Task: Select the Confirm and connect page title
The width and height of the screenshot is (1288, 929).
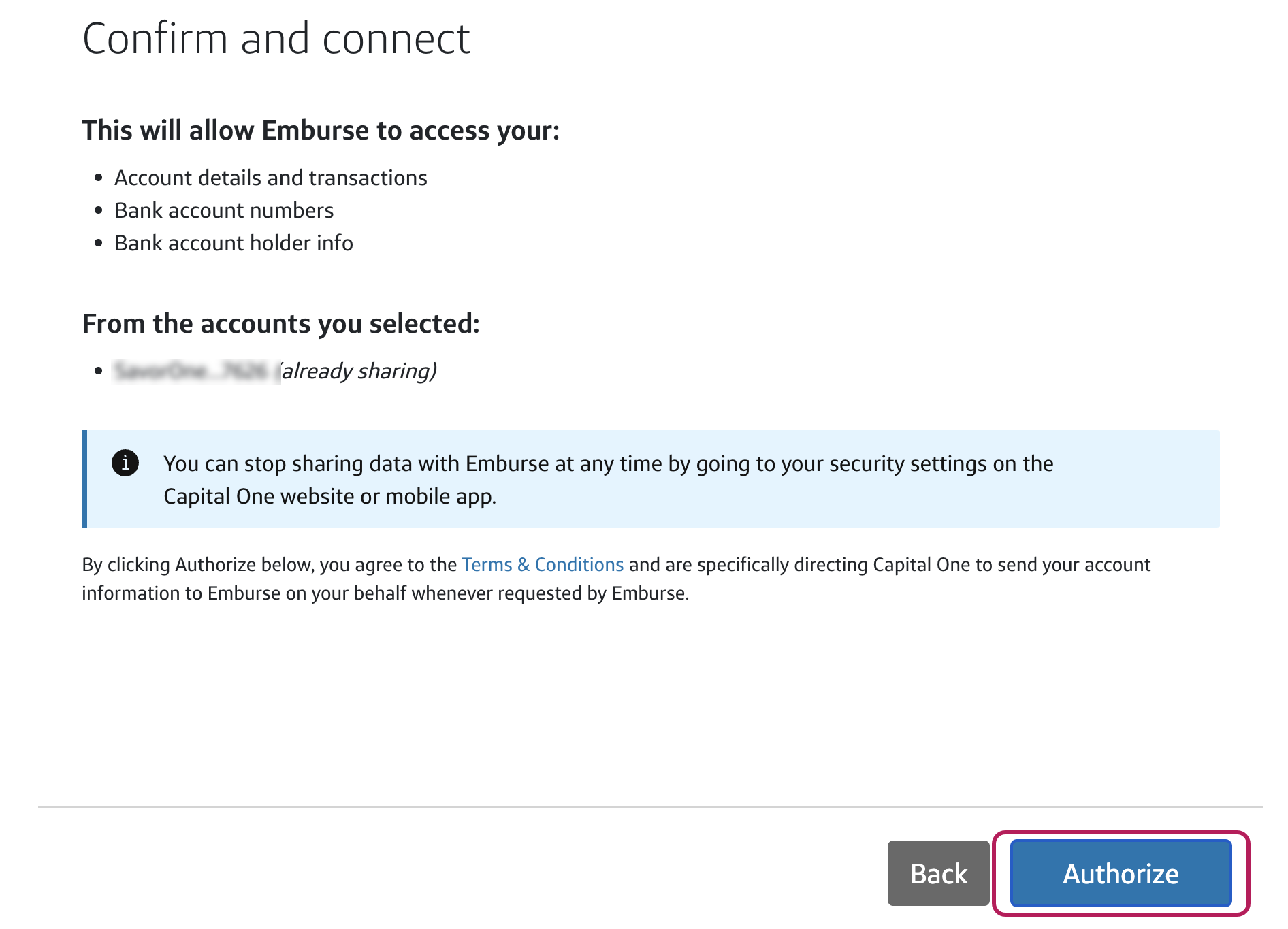Action: [276, 39]
